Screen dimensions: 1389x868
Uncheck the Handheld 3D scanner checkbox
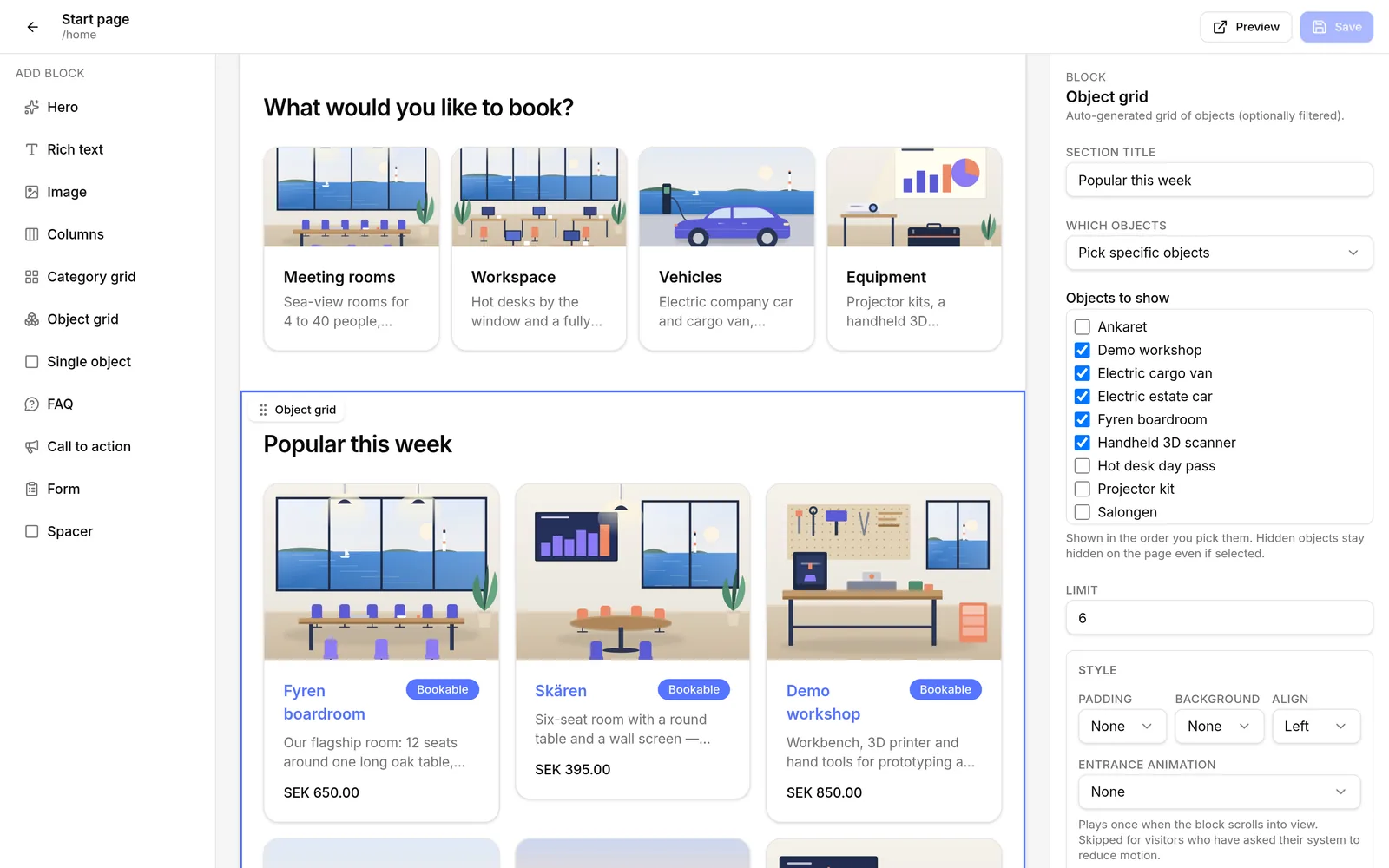(x=1083, y=443)
